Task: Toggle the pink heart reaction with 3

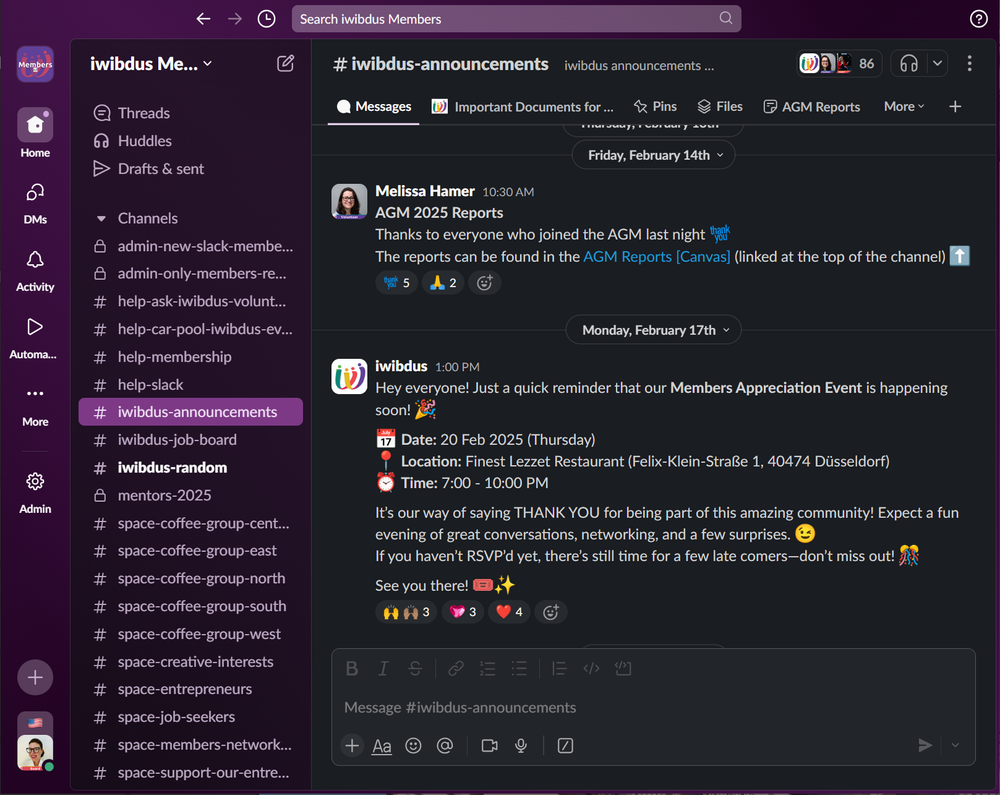Action: [463, 612]
